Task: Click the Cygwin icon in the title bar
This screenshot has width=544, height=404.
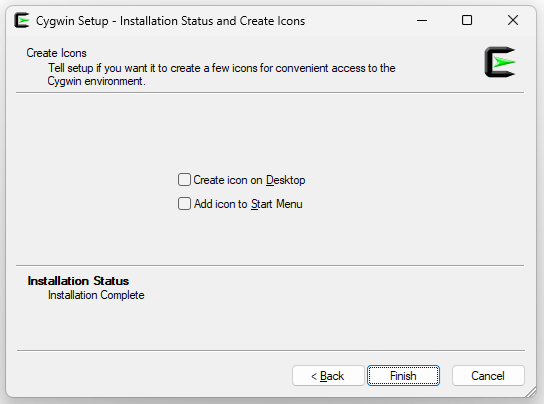Action: point(22,20)
